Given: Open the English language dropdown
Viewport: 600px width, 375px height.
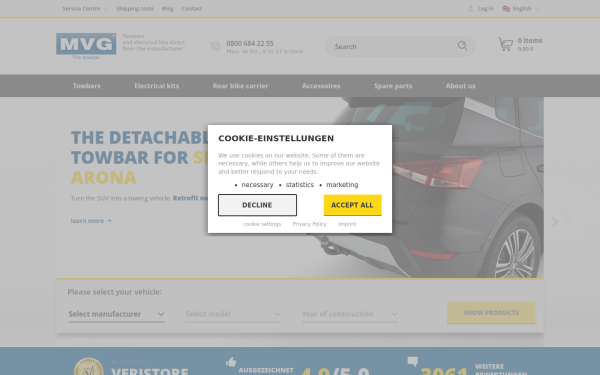Looking at the screenshot, I should click(521, 8).
